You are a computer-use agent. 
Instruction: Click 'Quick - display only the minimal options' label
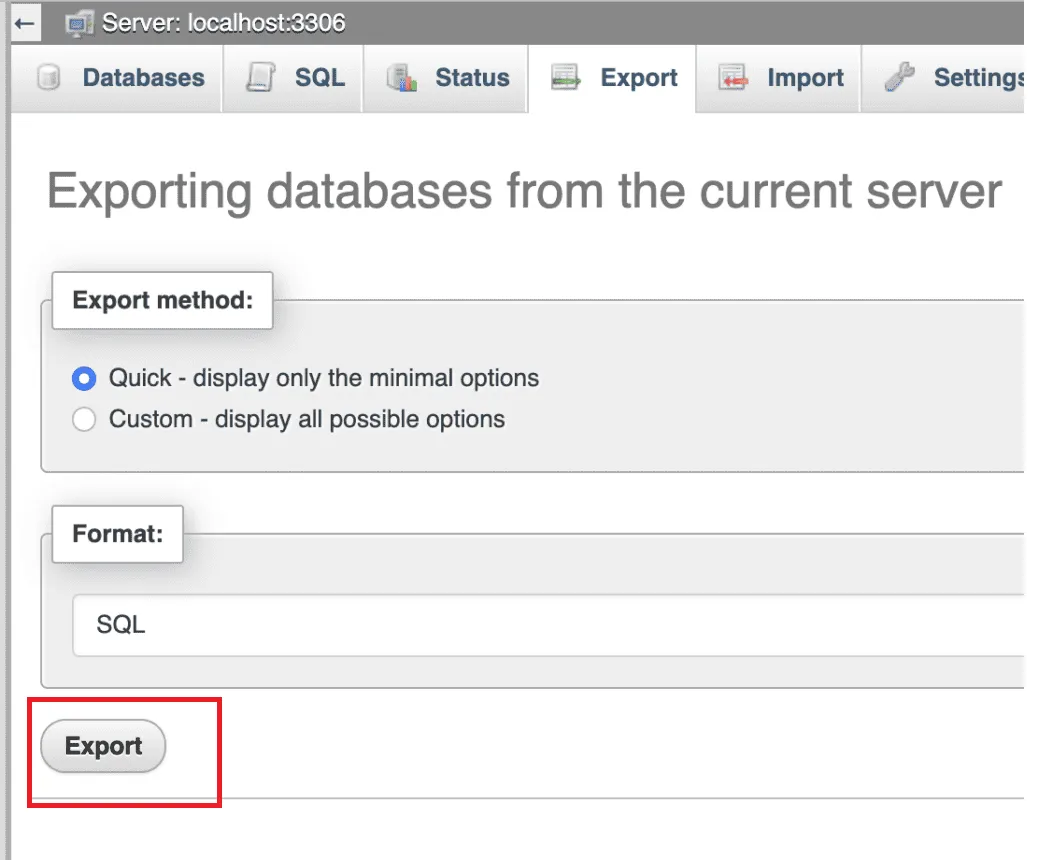coord(324,378)
